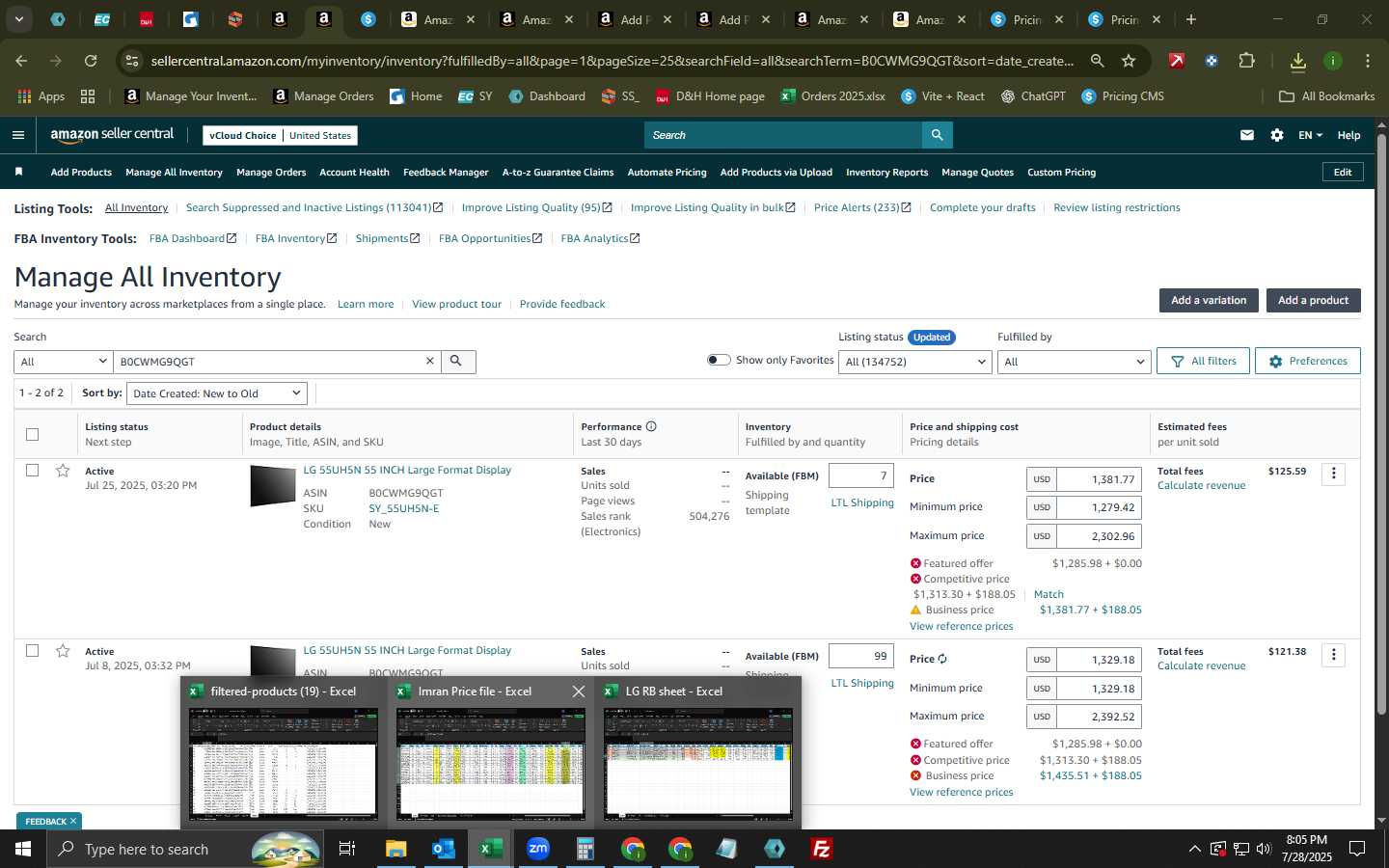Toggle Show only Favorites switch
The image size is (1389, 868).
tap(719, 360)
